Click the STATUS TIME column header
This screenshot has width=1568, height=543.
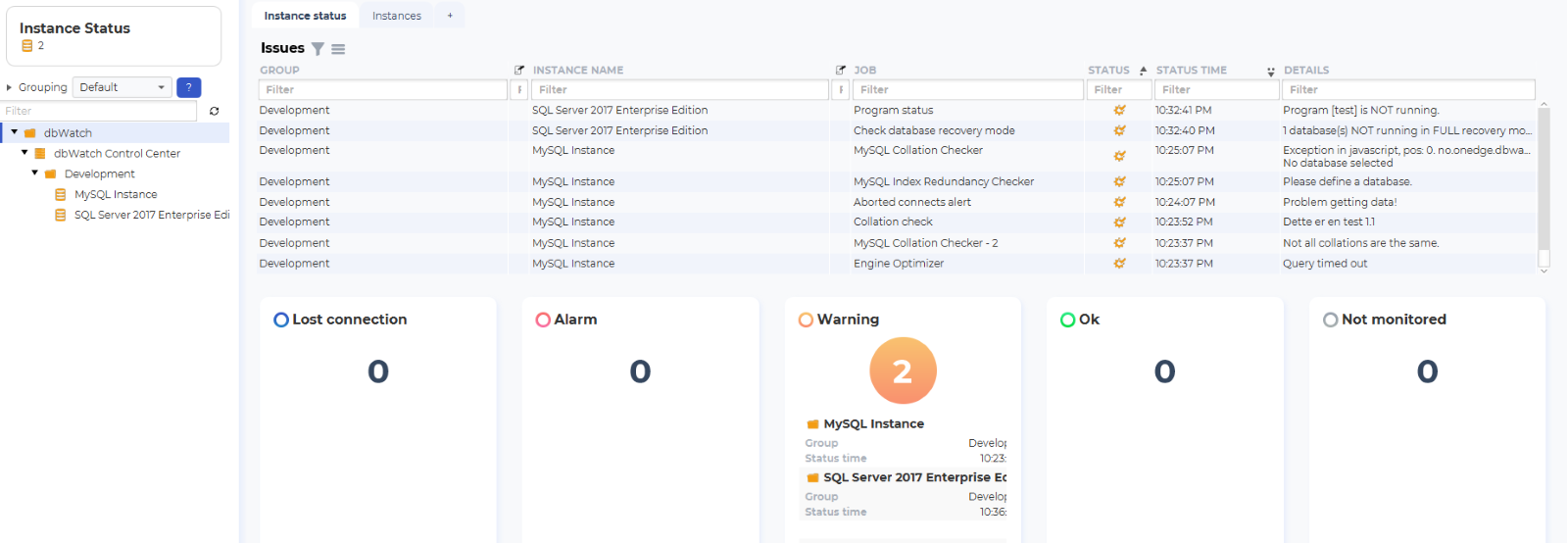1191,71
